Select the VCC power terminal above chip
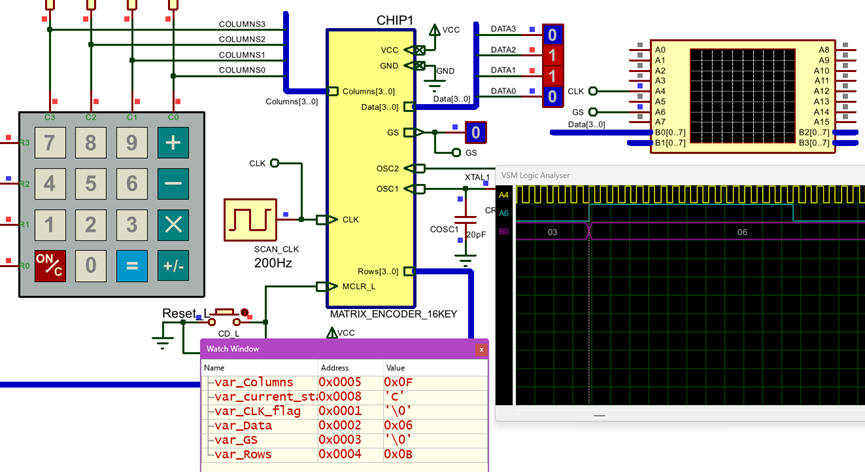The image size is (865, 472). (x=435, y=30)
